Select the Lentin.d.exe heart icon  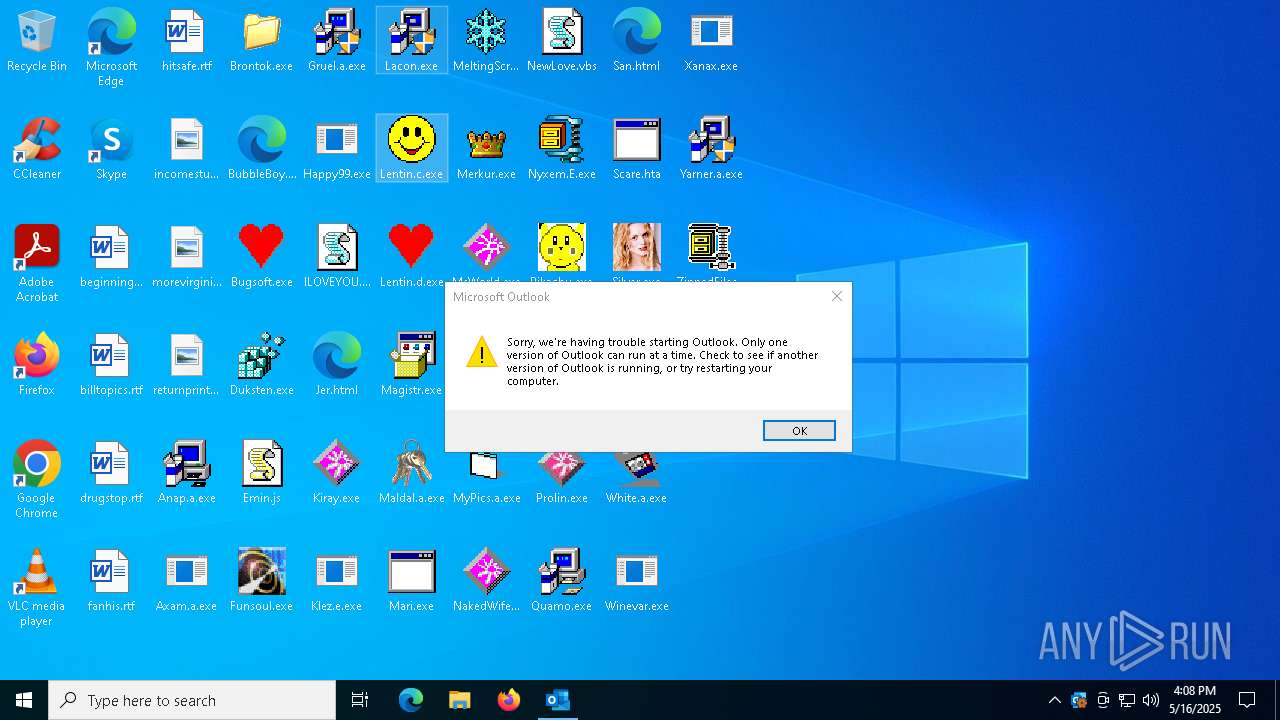(x=411, y=258)
